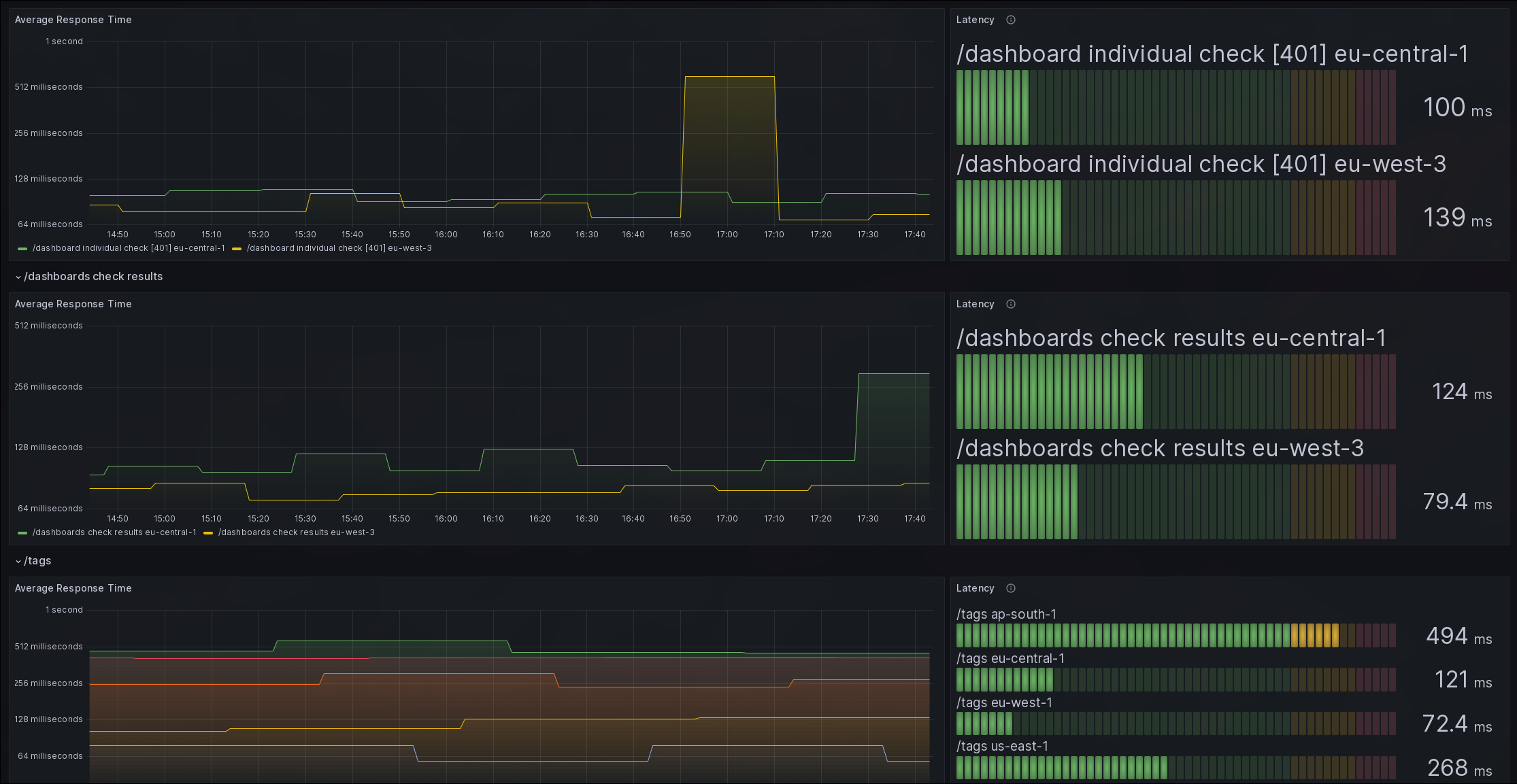Toggle /dashboard individual check [401] eu-central-1 legend series

click(129, 248)
